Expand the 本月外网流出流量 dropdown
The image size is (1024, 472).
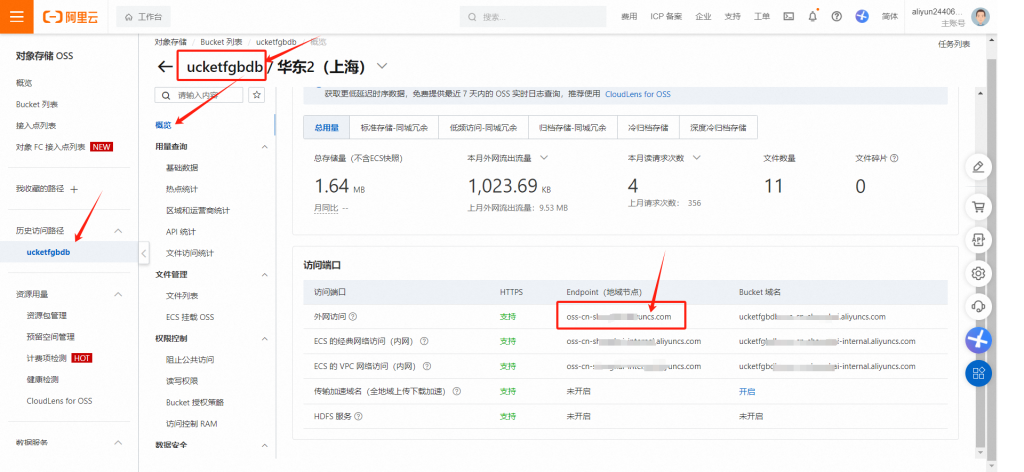click(543, 158)
